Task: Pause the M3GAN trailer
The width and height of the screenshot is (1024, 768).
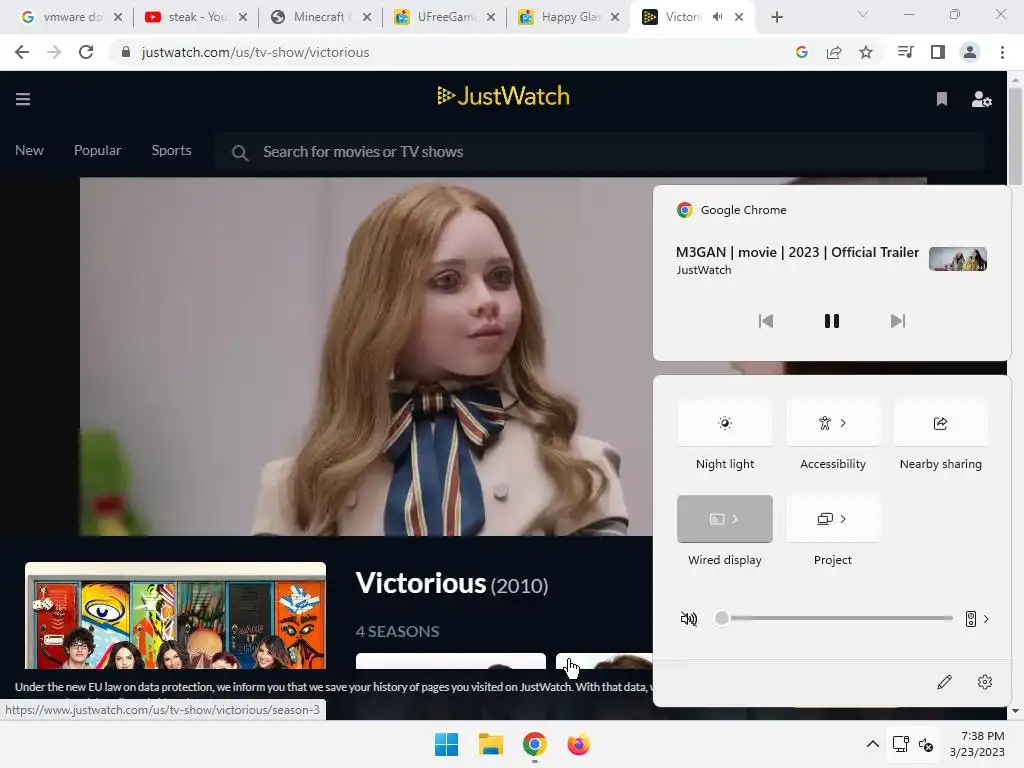Action: 831,321
